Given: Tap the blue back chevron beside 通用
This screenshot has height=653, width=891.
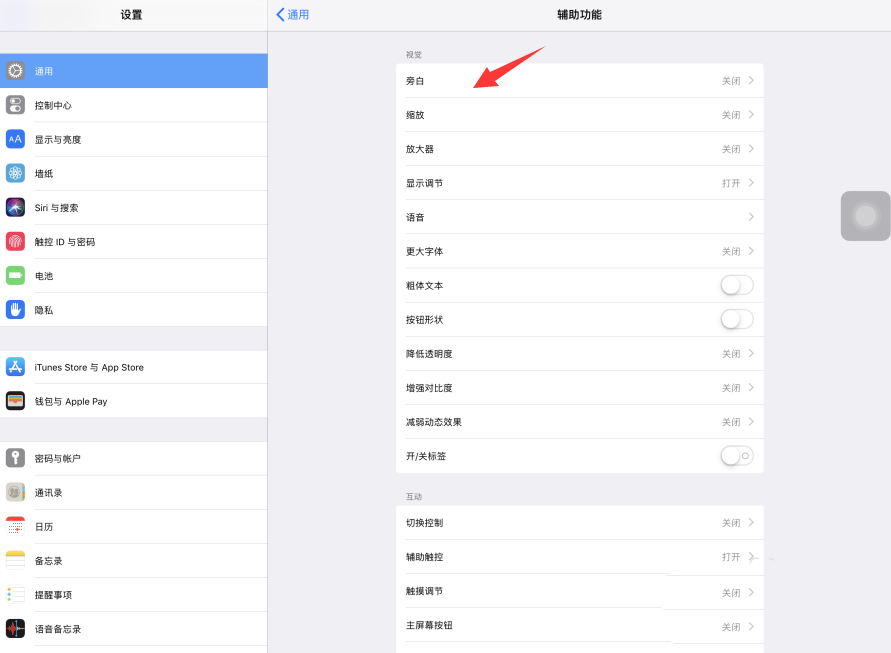Looking at the screenshot, I should 280,15.
